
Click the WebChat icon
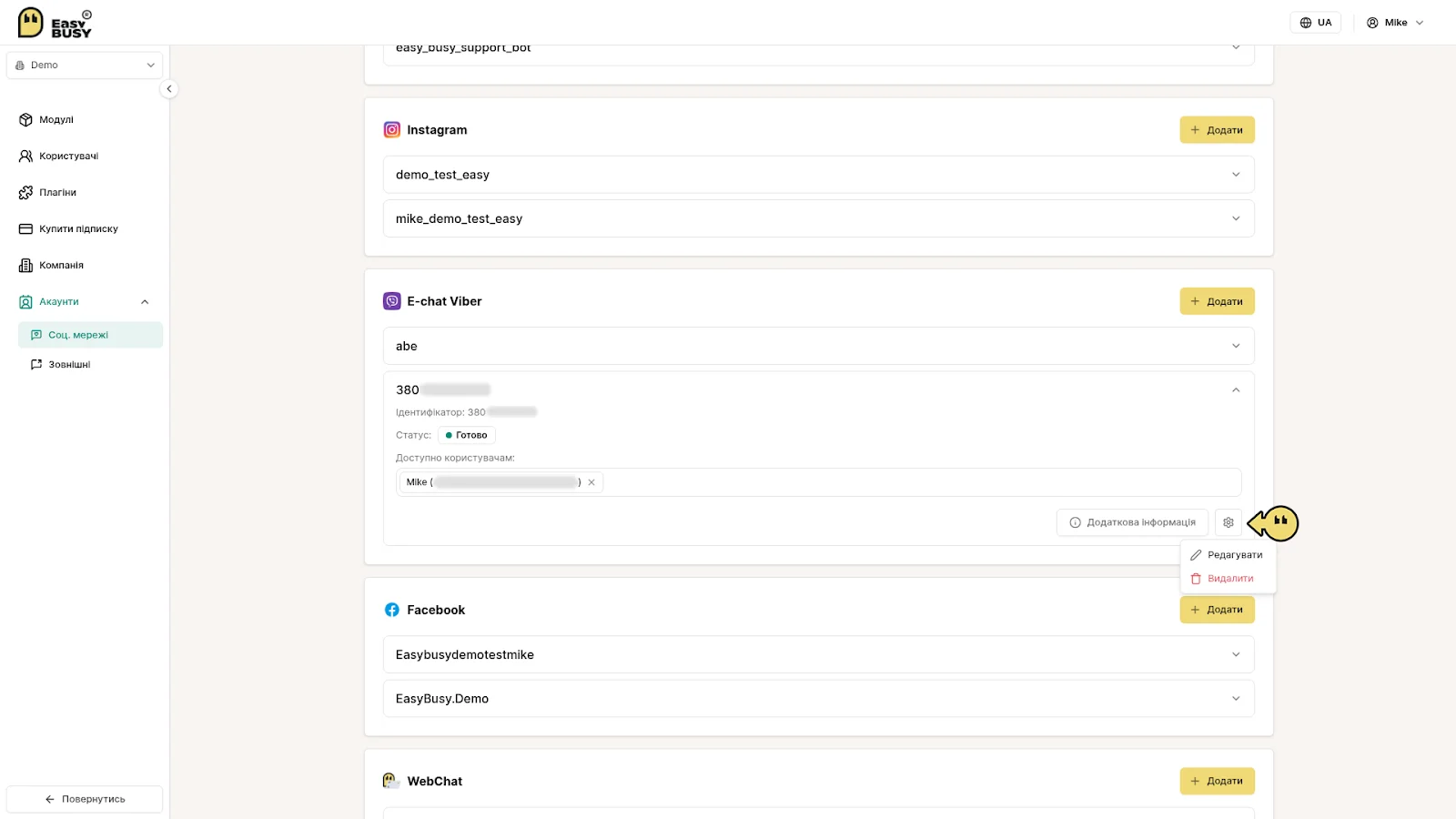point(391,781)
